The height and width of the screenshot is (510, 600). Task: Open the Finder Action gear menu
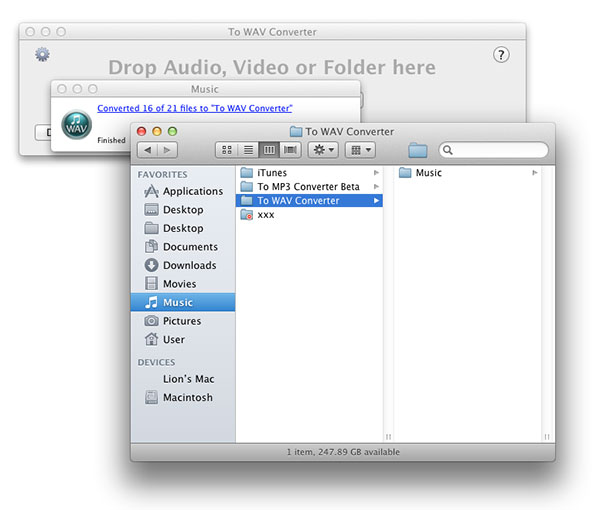tap(323, 150)
